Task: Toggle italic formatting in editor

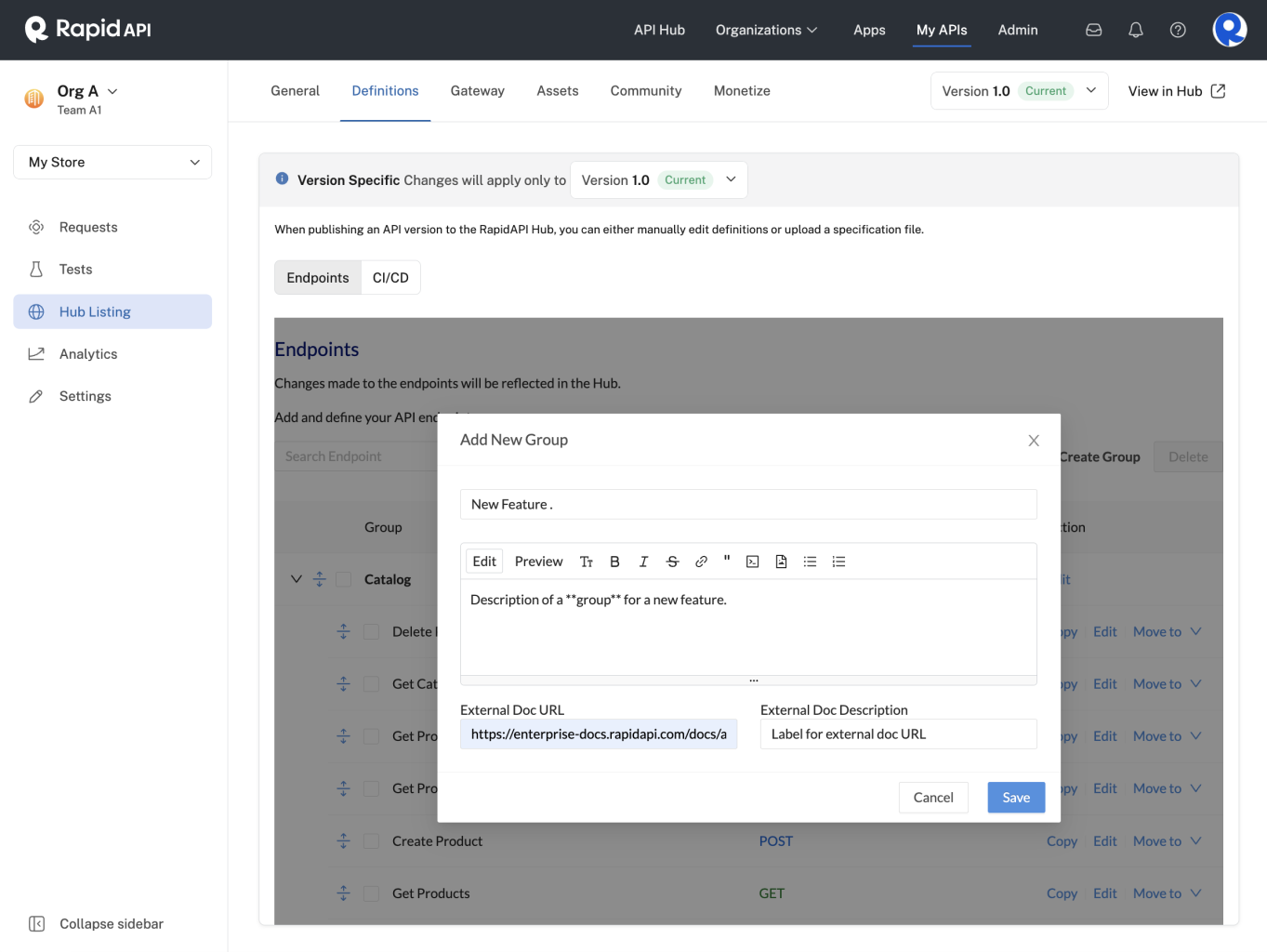Action: pos(643,562)
